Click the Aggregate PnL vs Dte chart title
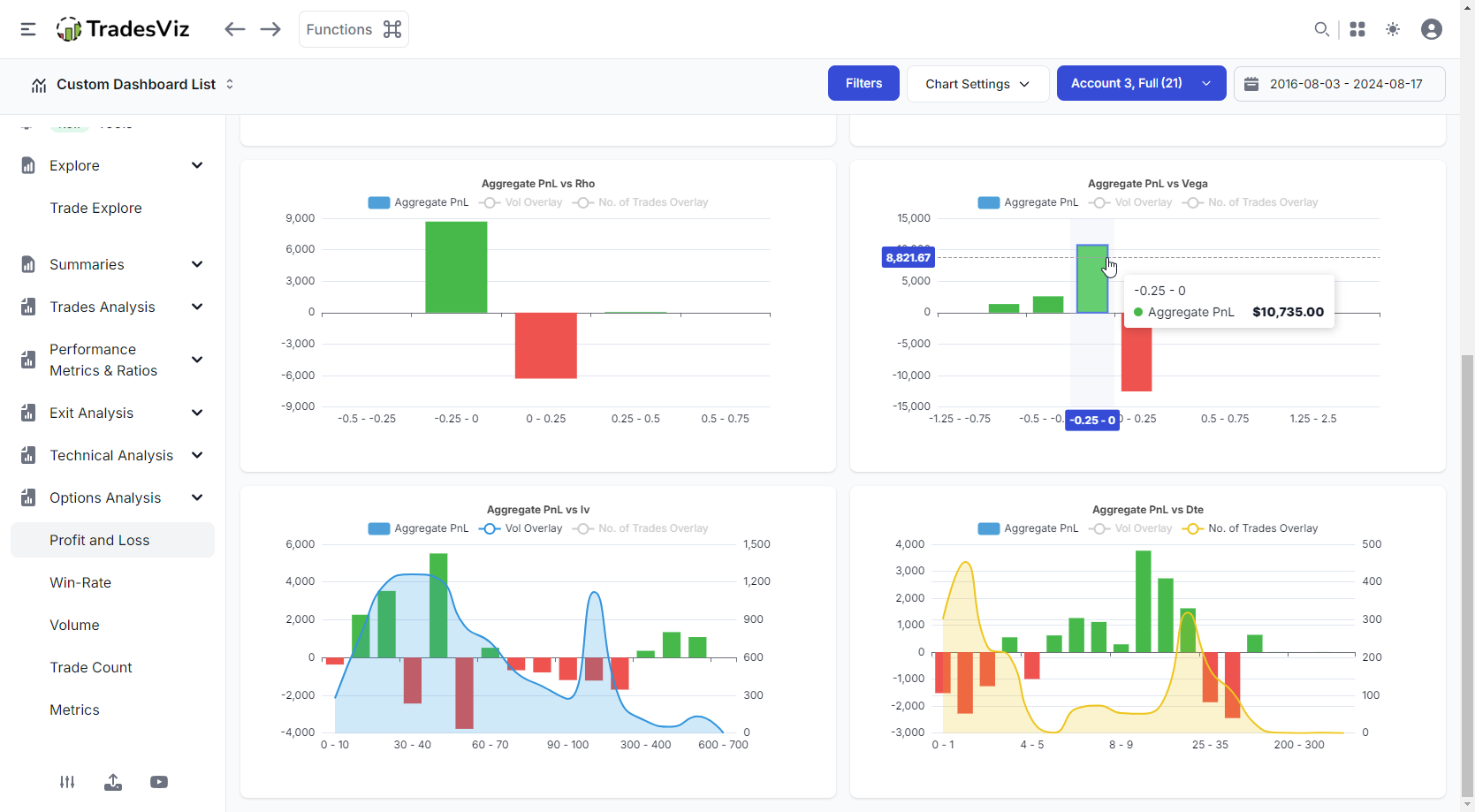The height and width of the screenshot is (812, 1475). pyautogui.click(x=1148, y=510)
